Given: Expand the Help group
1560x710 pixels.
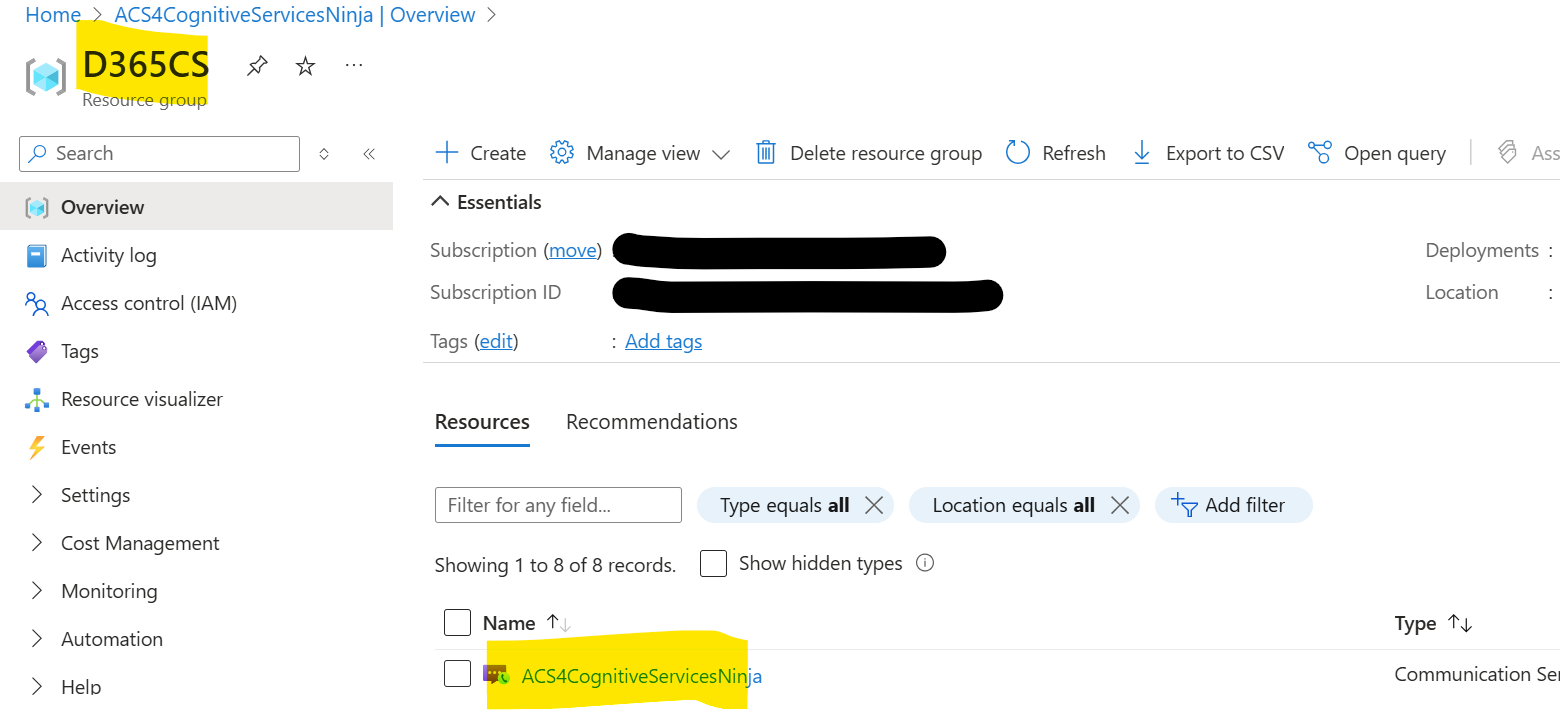Looking at the screenshot, I should (37, 686).
